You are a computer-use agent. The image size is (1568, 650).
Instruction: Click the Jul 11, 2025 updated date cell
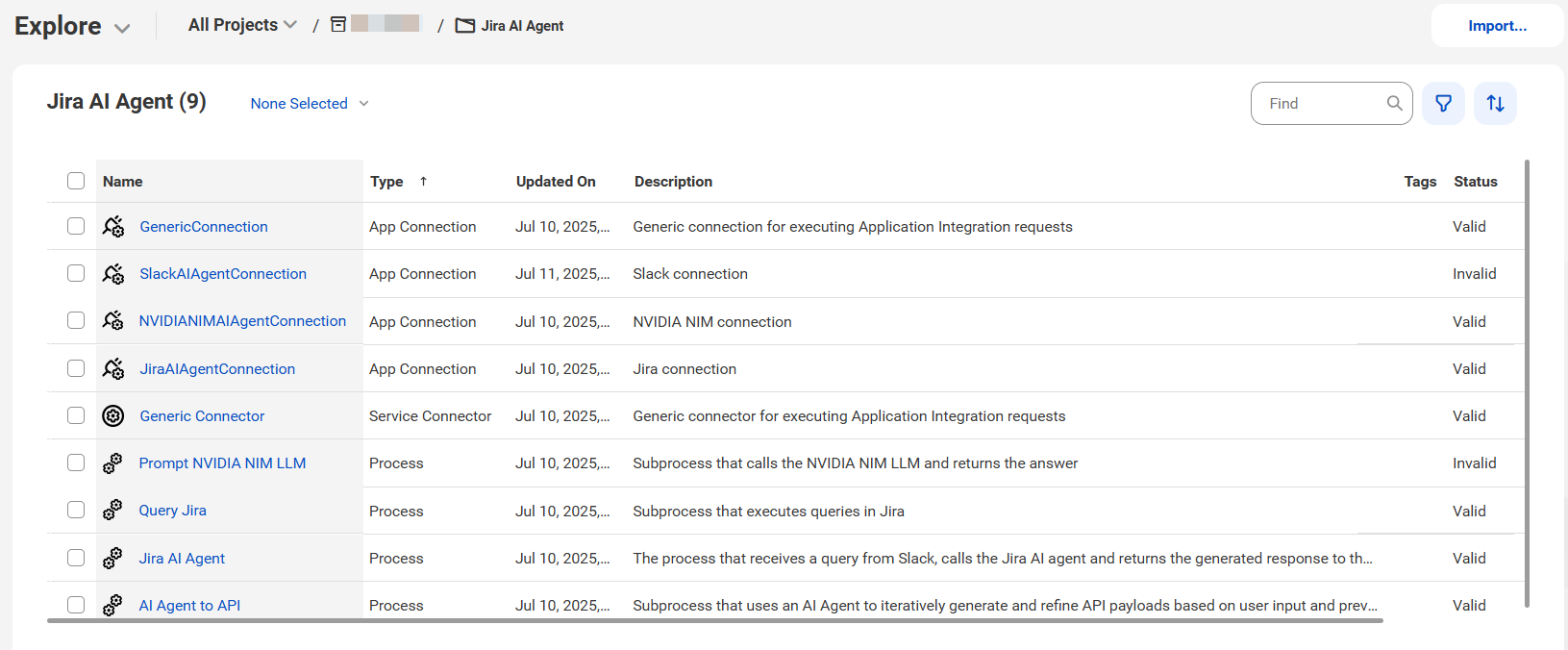[562, 273]
